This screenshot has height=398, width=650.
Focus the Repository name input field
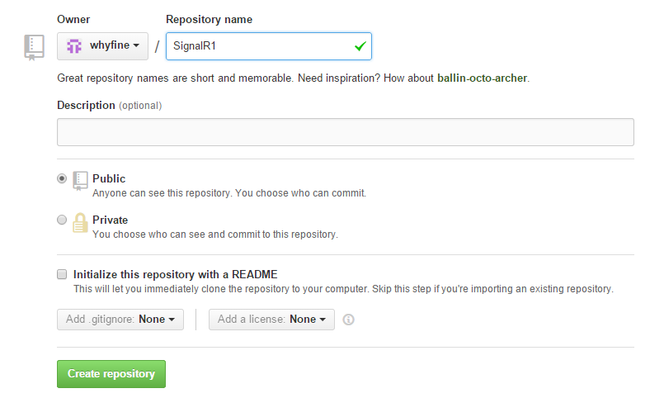269,46
